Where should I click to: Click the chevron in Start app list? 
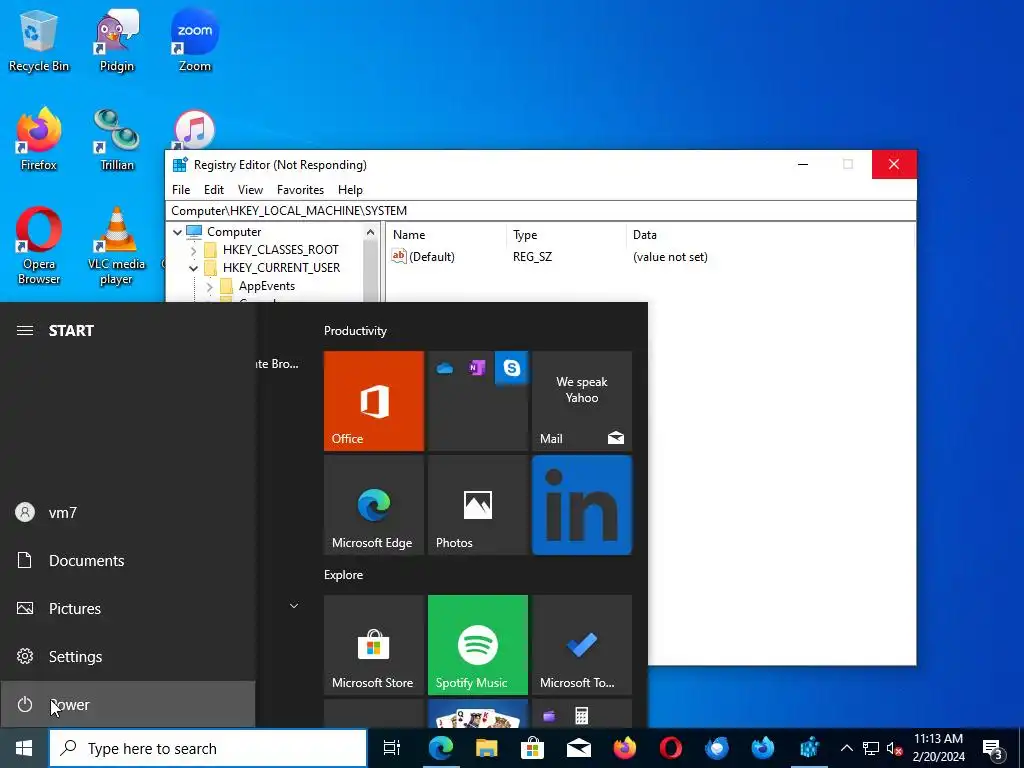click(x=294, y=606)
